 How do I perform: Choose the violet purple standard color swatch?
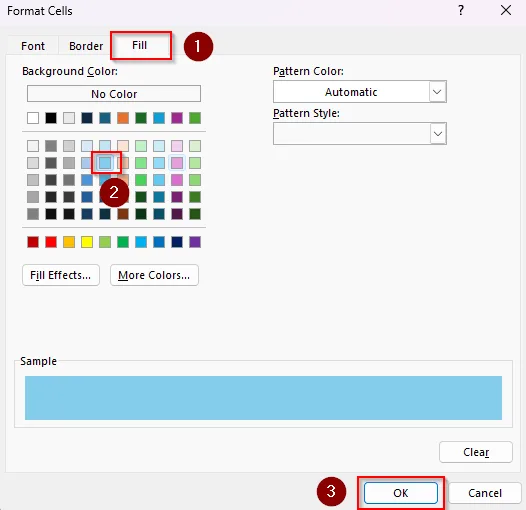[195, 242]
